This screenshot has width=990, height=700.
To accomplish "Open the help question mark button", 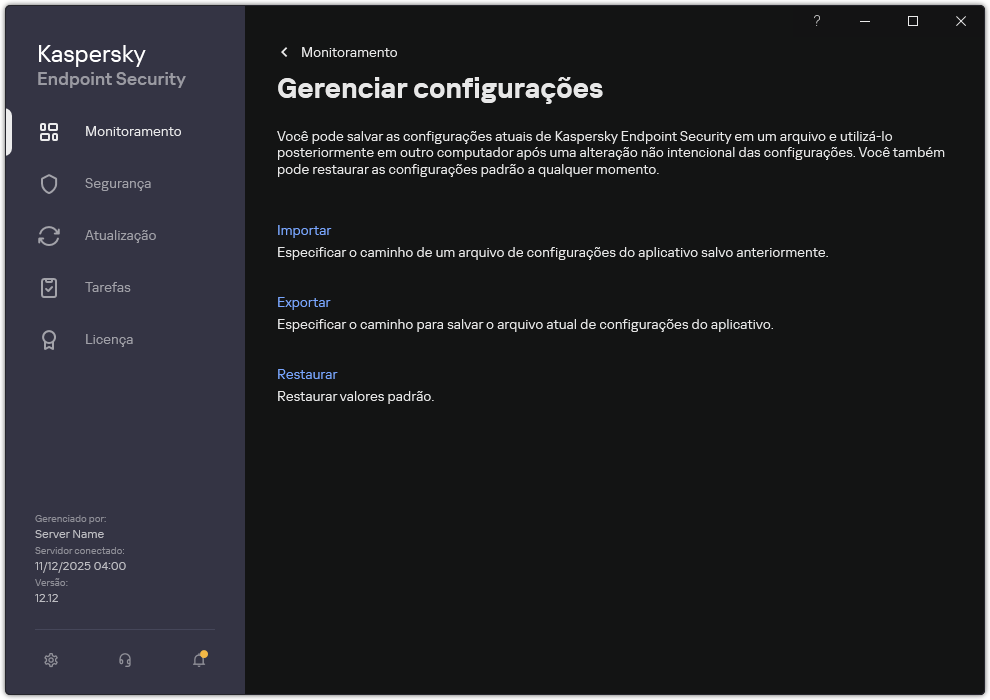I will click(x=816, y=21).
